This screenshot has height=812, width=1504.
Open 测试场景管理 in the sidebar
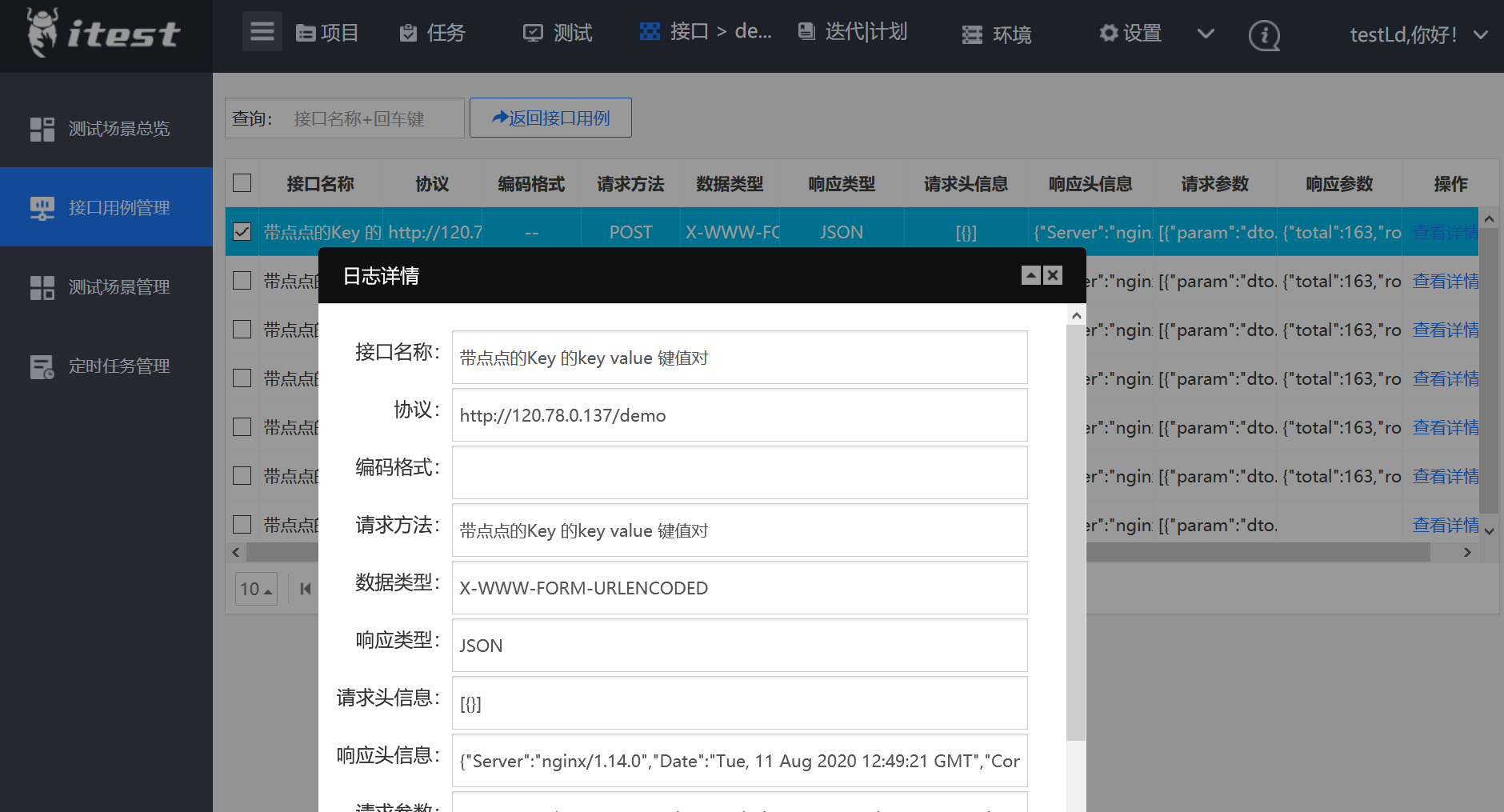[x=106, y=286]
